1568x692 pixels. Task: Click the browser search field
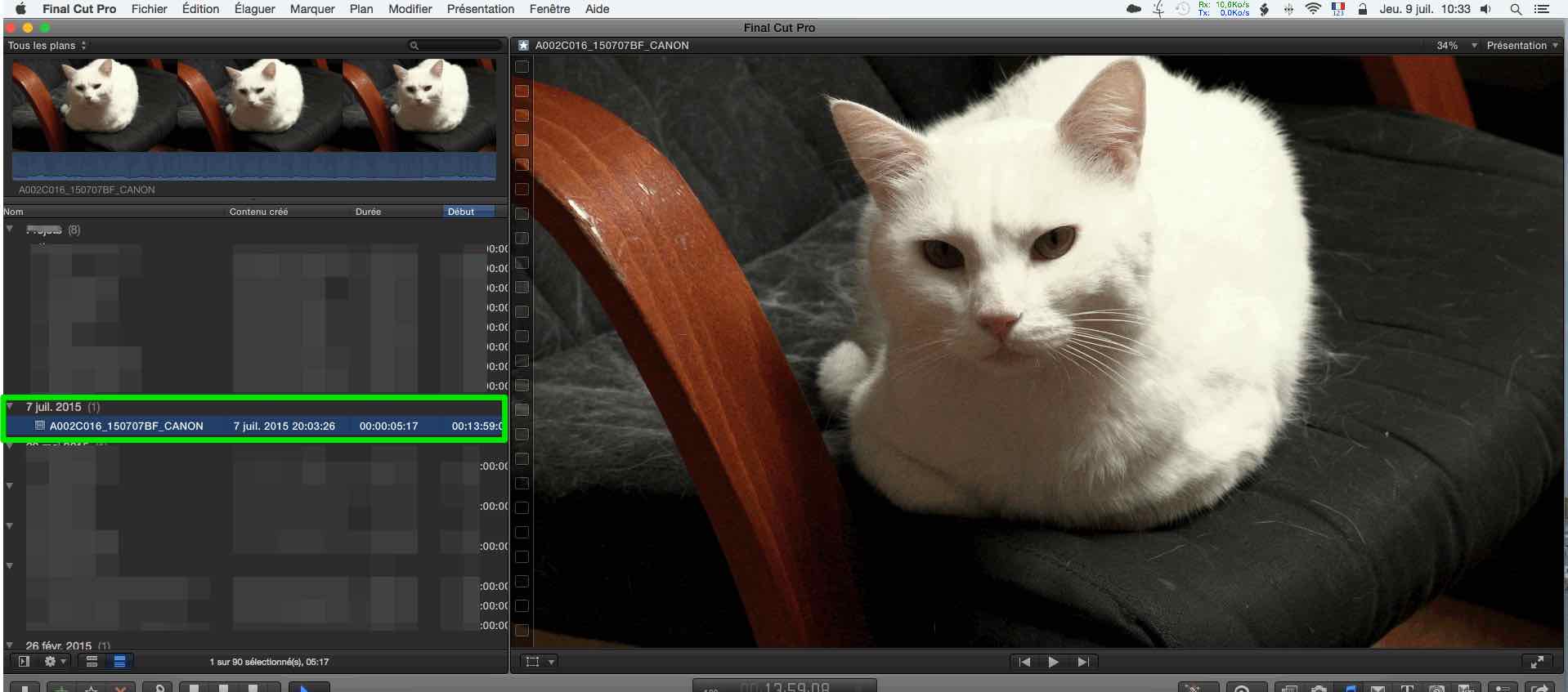point(456,46)
